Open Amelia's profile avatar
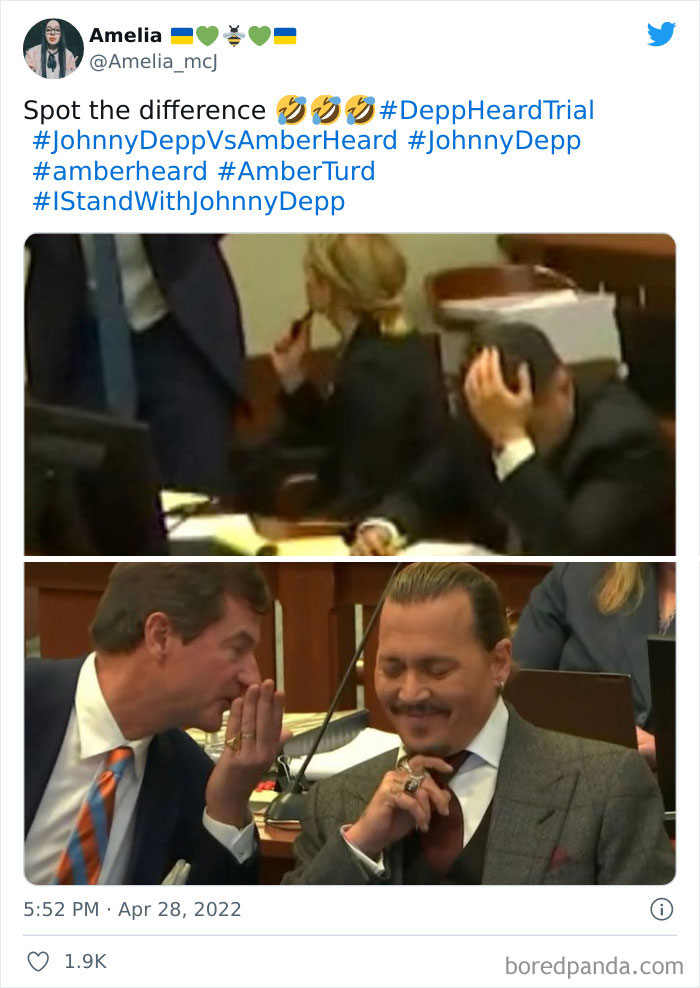 point(53,49)
